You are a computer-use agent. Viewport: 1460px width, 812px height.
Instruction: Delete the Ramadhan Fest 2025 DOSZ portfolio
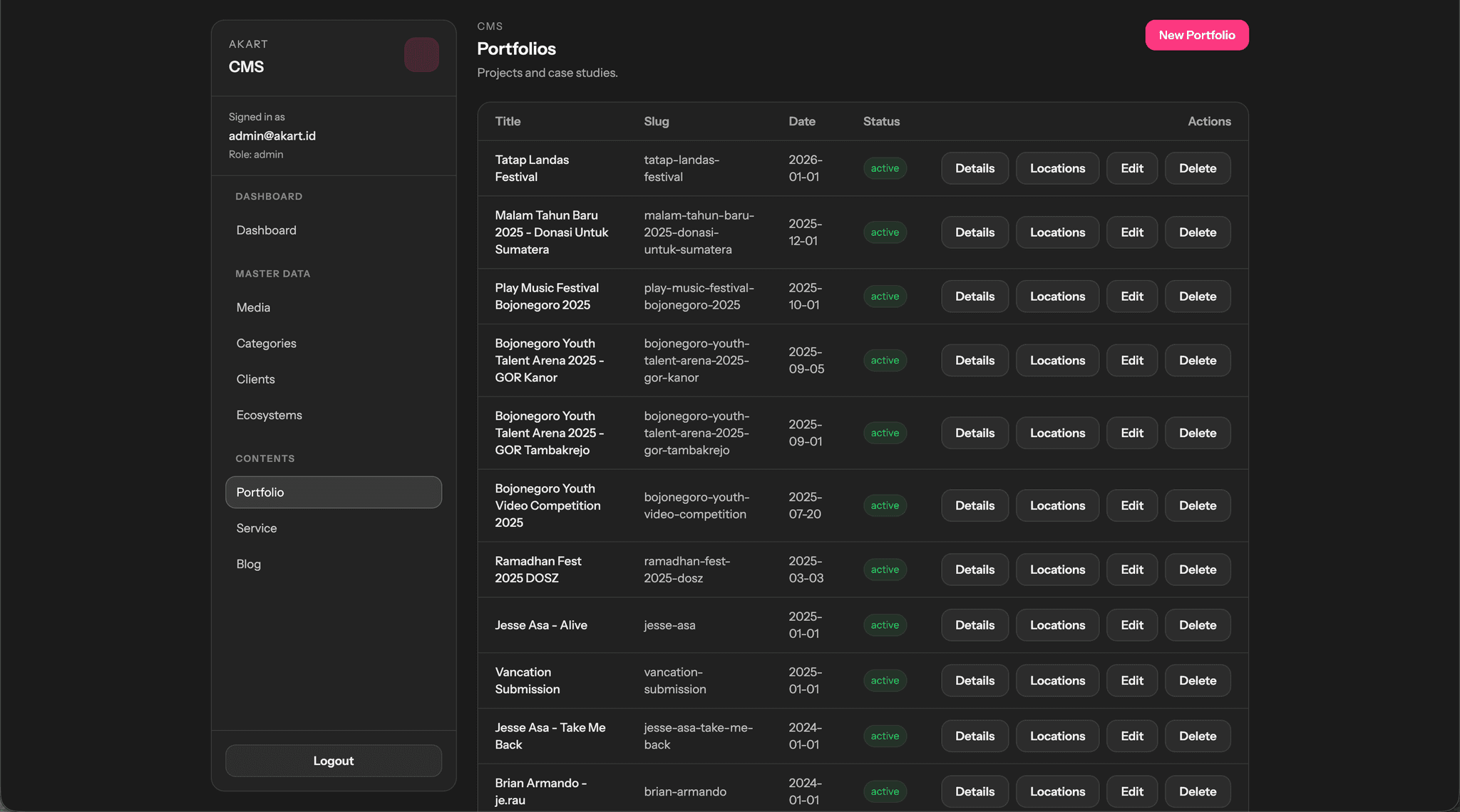[1197, 570]
